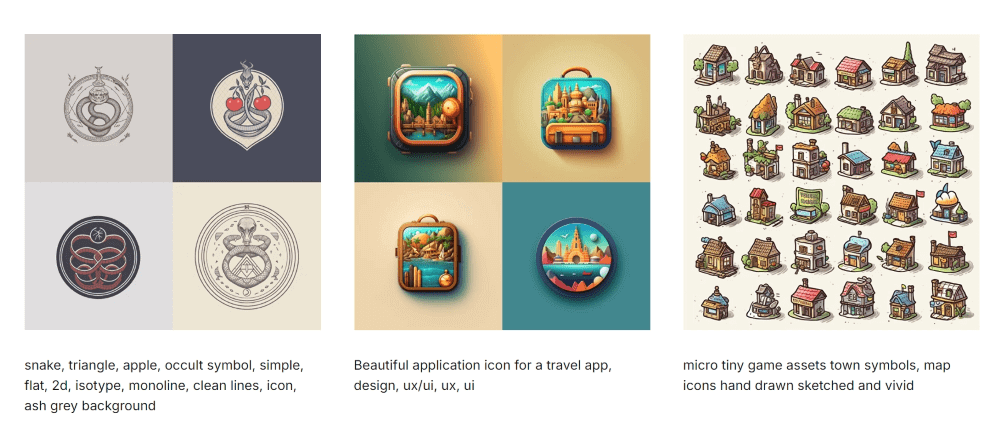
Task: Open the snake with triangle occult seal image
Action: pyautogui.click(x=247, y=256)
